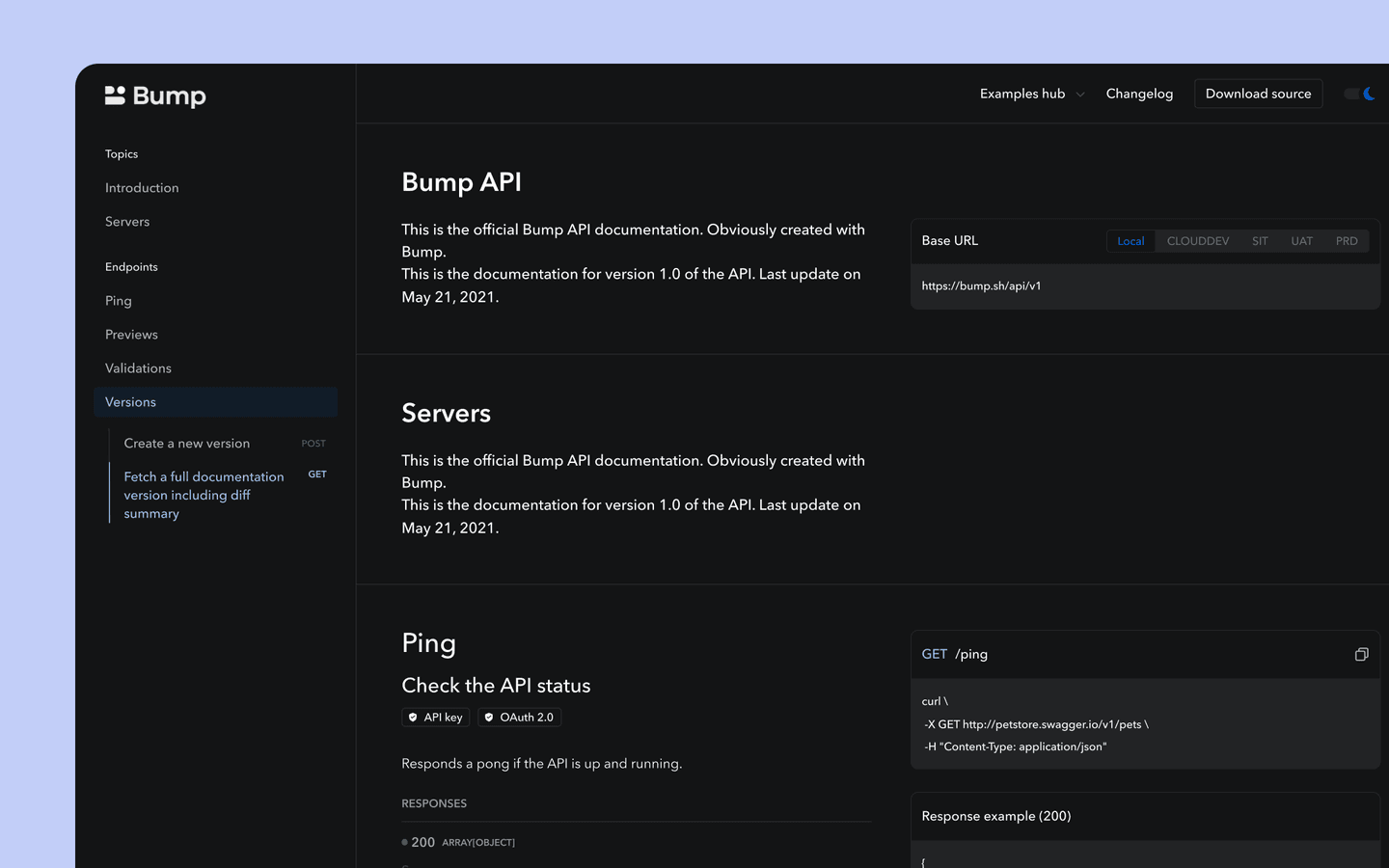Open the Previews endpoint in sidebar
Viewport: 1389px width, 868px height.
pyautogui.click(x=131, y=335)
